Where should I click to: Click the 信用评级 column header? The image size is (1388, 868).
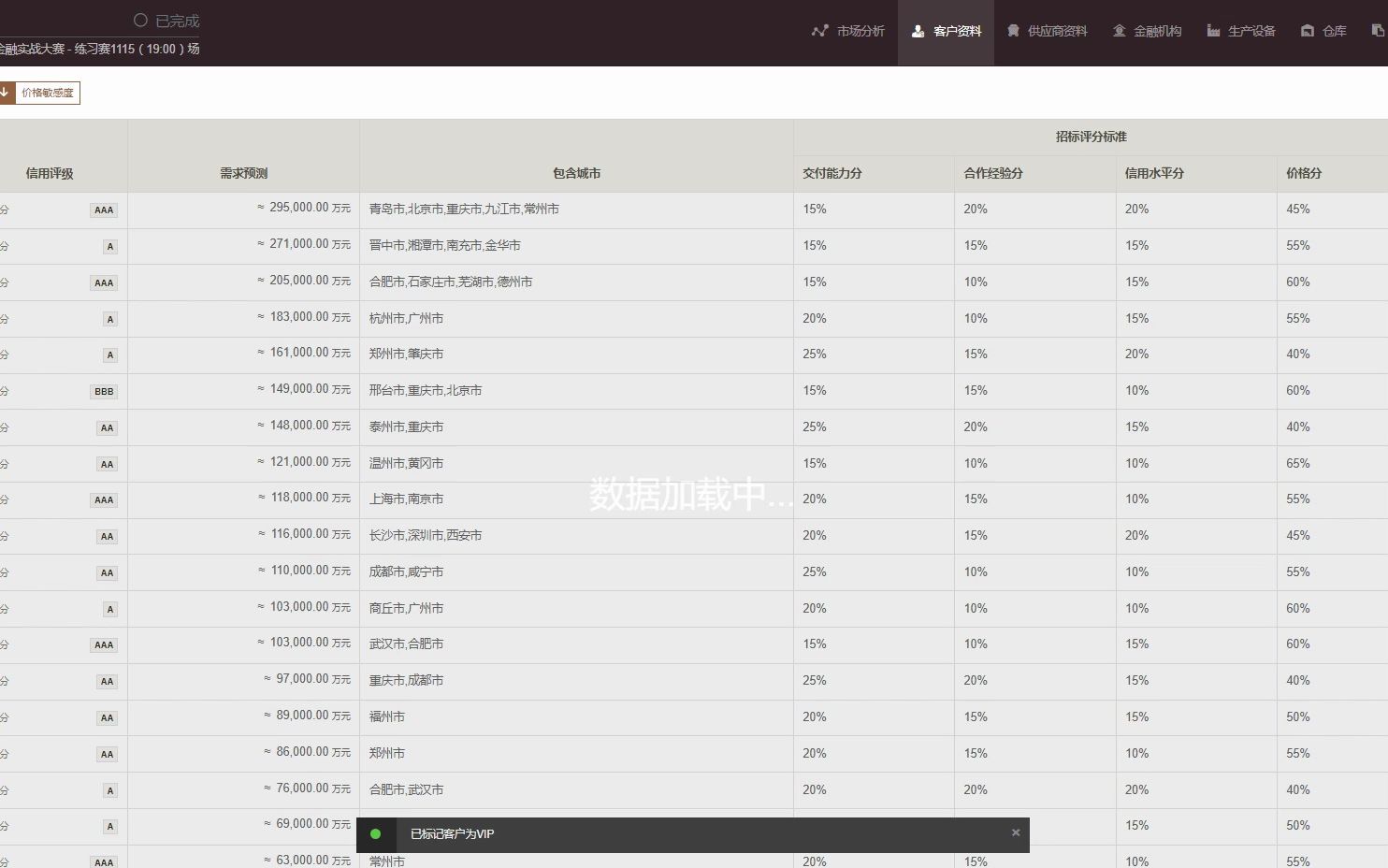pos(50,173)
